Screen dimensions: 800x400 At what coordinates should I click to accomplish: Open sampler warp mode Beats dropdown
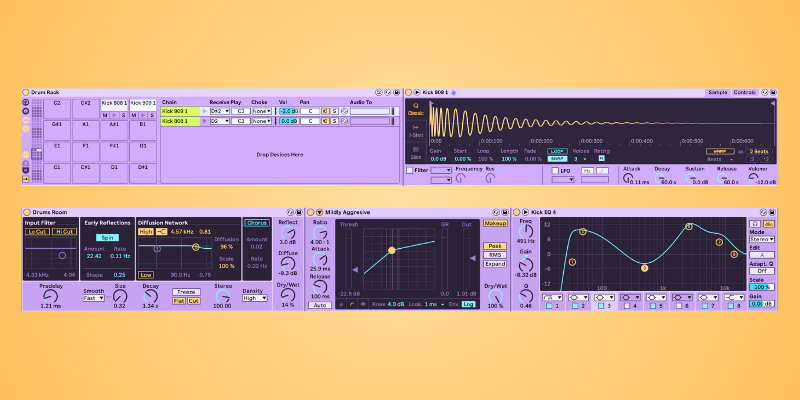coord(720,159)
